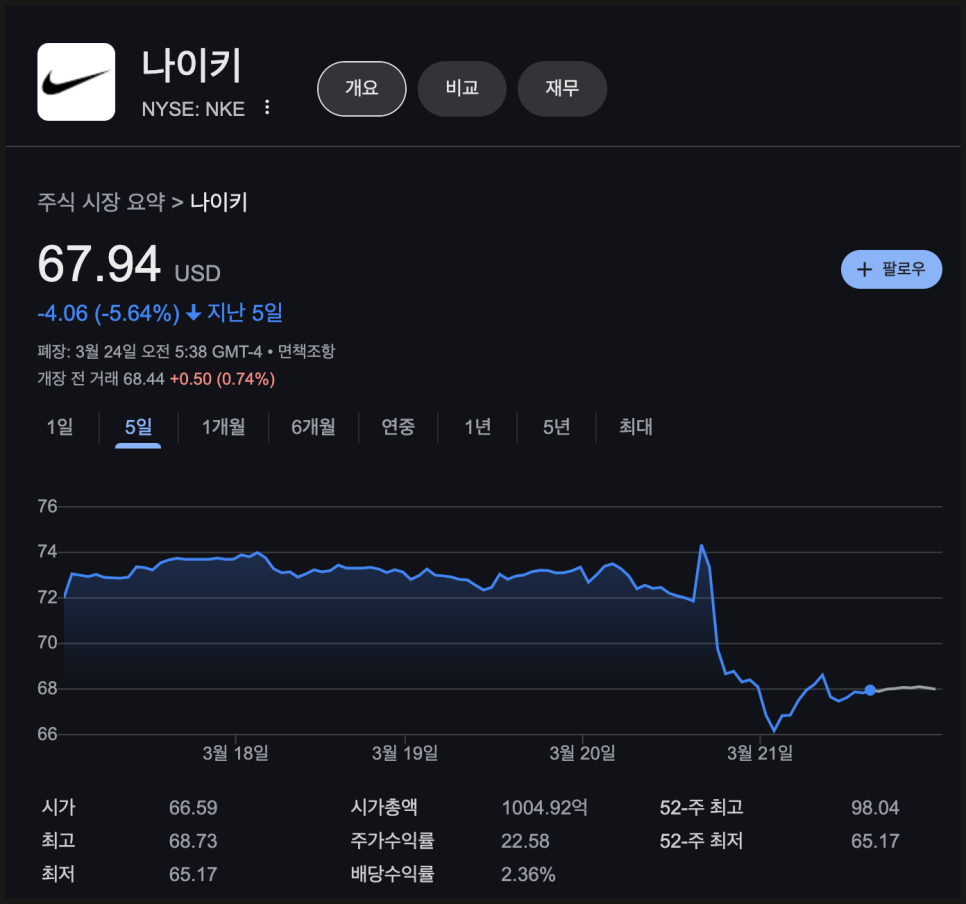
Task: Open the 재무 financials chip
Action: (x=562, y=89)
